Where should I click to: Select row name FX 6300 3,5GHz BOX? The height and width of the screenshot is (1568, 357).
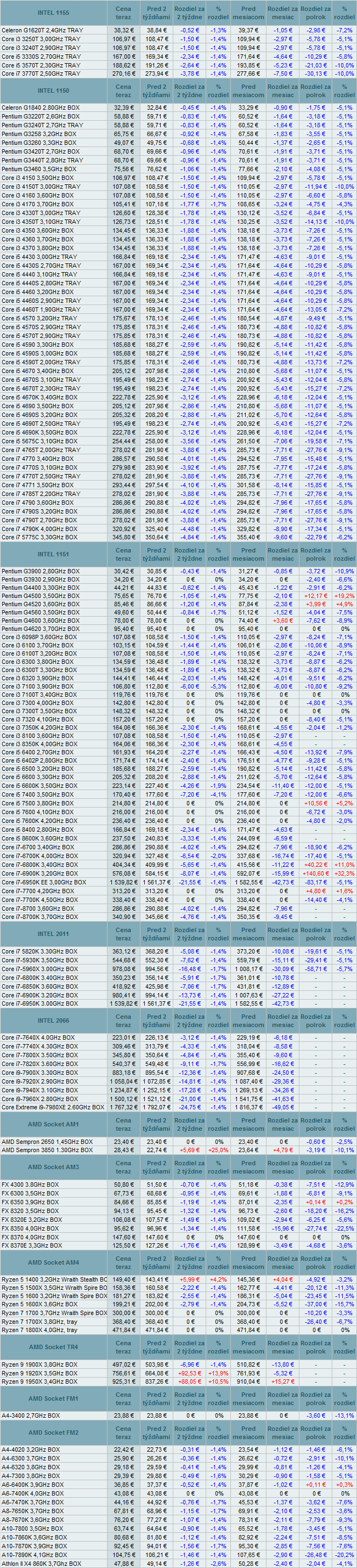(x=30, y=1193)
